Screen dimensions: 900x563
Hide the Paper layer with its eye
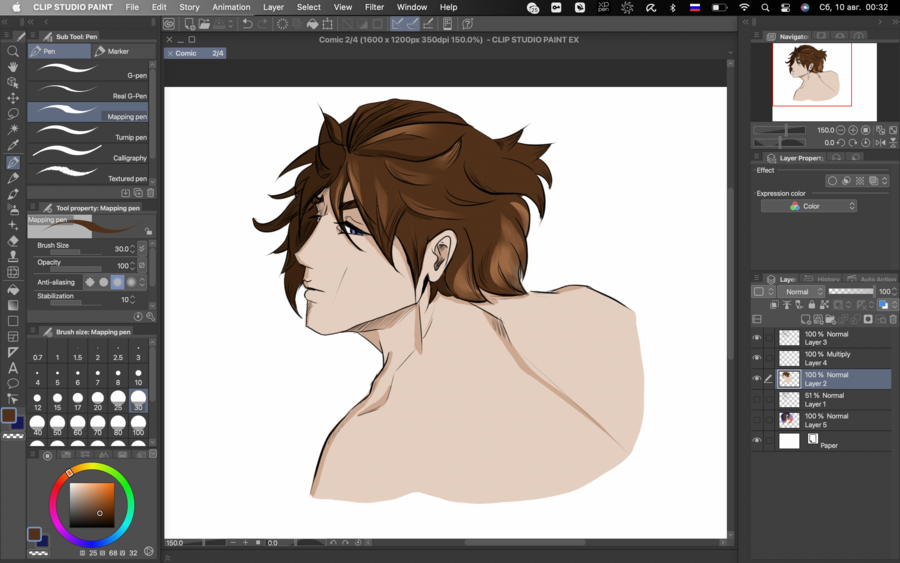click(757, 441)
